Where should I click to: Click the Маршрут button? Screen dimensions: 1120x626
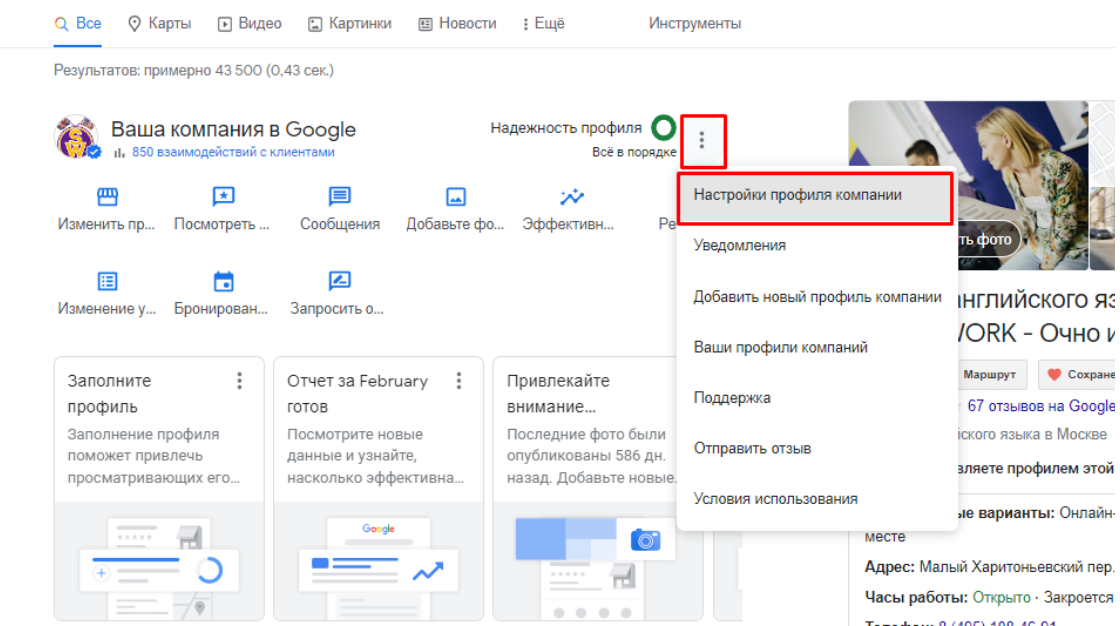[989, 374]
